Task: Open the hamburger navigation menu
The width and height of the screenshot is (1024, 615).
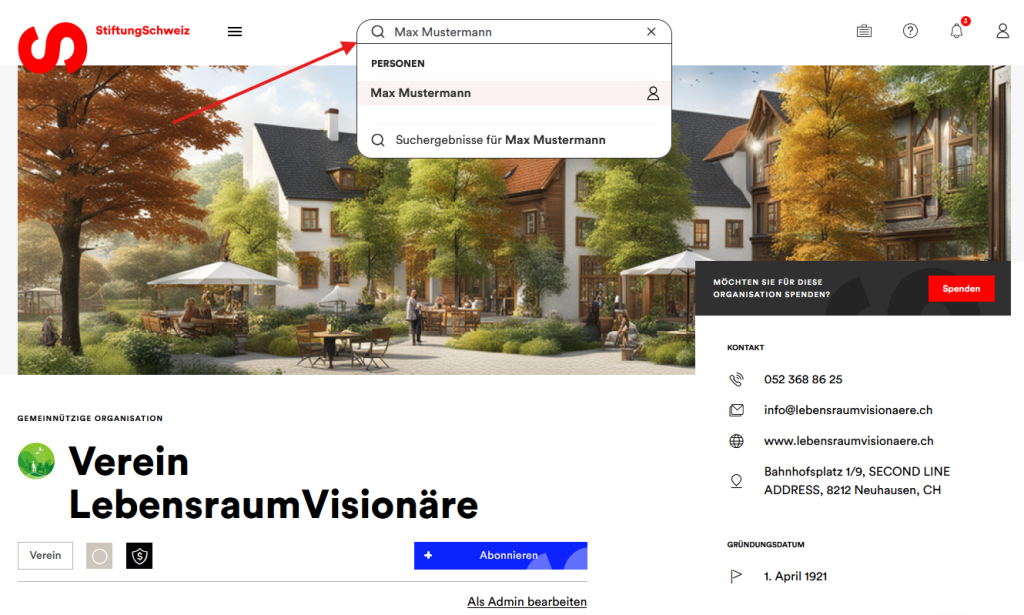Action: [x=235, y=31]
